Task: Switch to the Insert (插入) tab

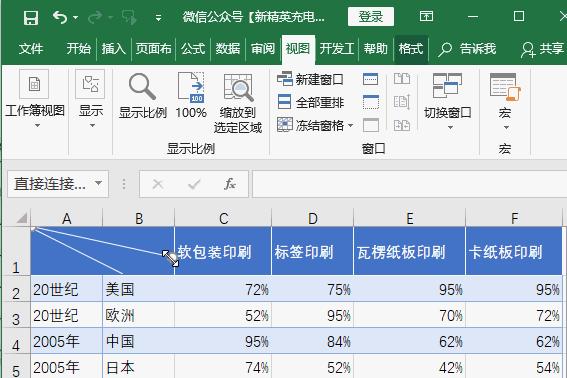Action: (113, 48)
